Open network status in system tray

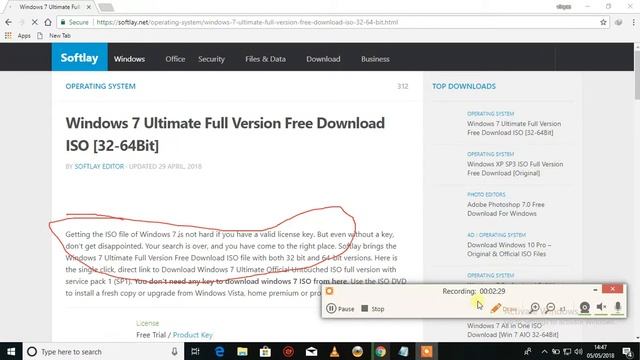click(x=567, y=351)
